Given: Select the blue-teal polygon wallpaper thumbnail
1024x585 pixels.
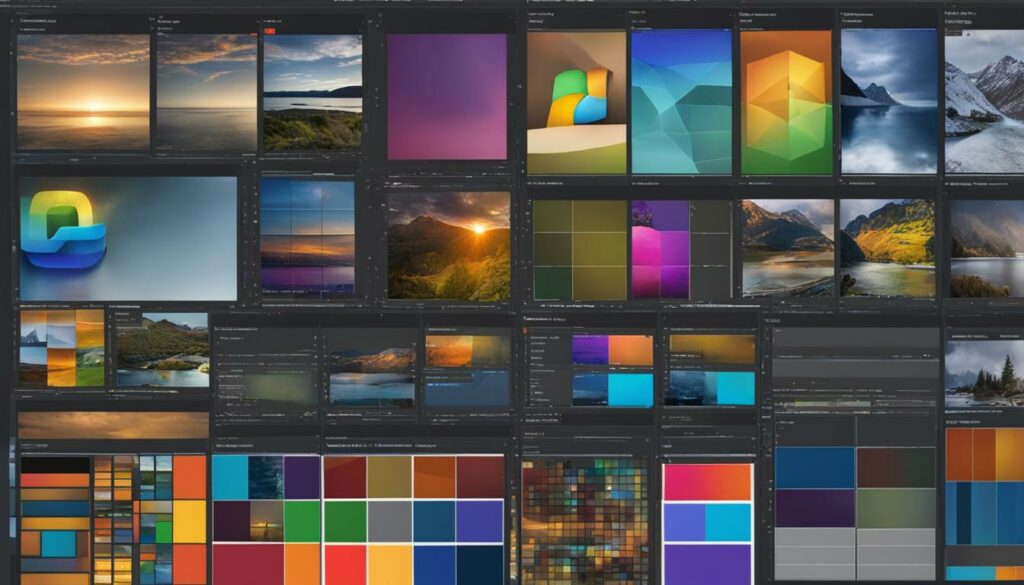Looking at the screenshot, I should [681, 102].
